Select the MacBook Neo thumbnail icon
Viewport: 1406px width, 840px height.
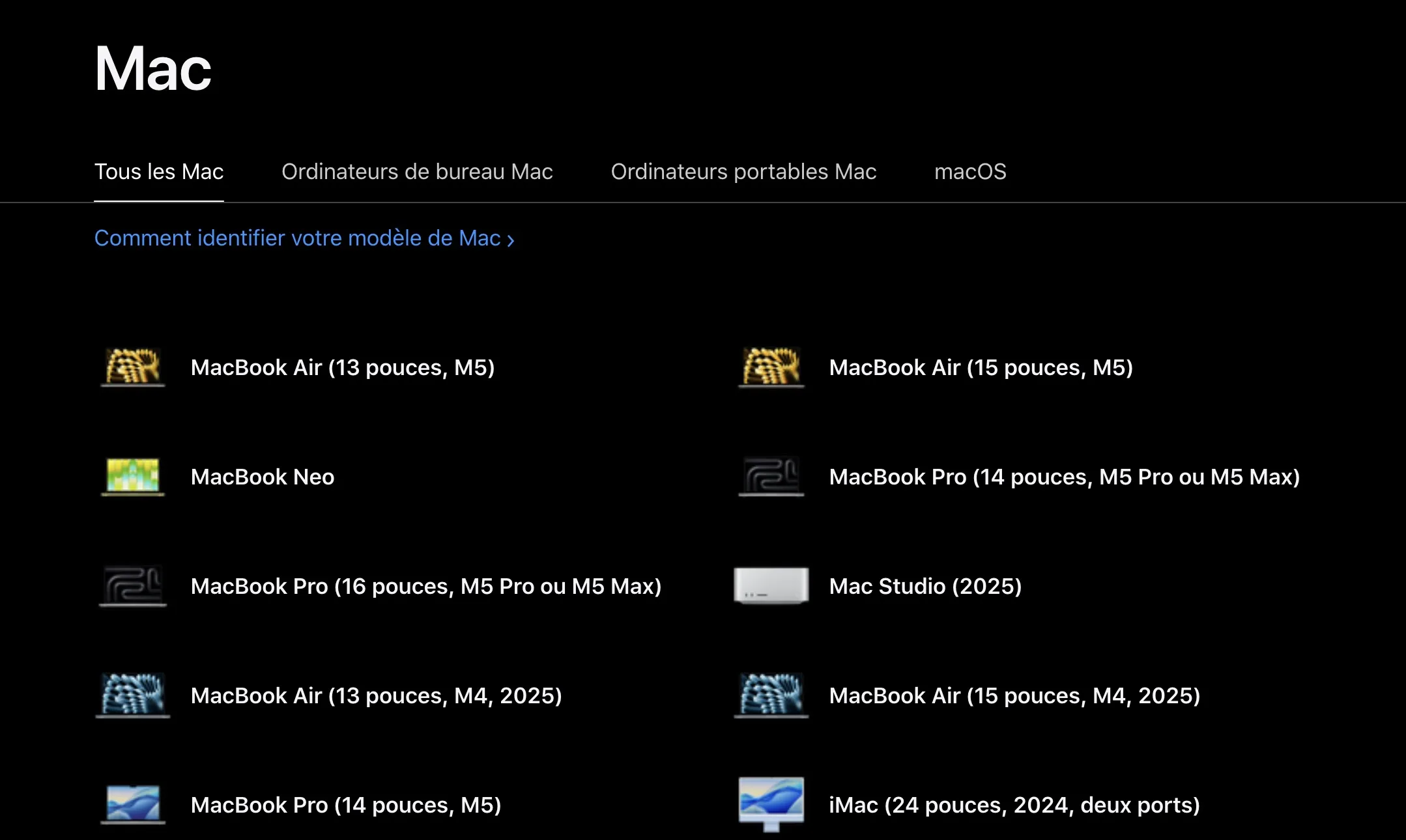tap(132, 477)
